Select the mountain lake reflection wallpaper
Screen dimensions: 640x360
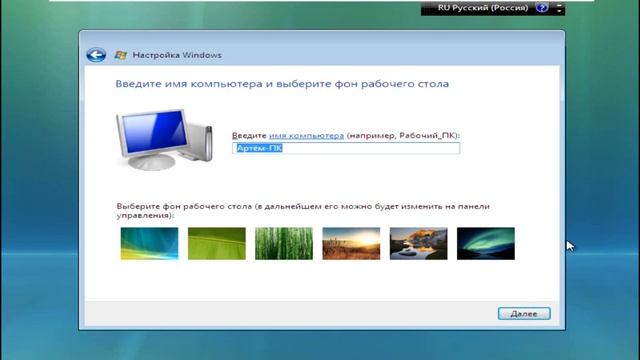point(418,244)
